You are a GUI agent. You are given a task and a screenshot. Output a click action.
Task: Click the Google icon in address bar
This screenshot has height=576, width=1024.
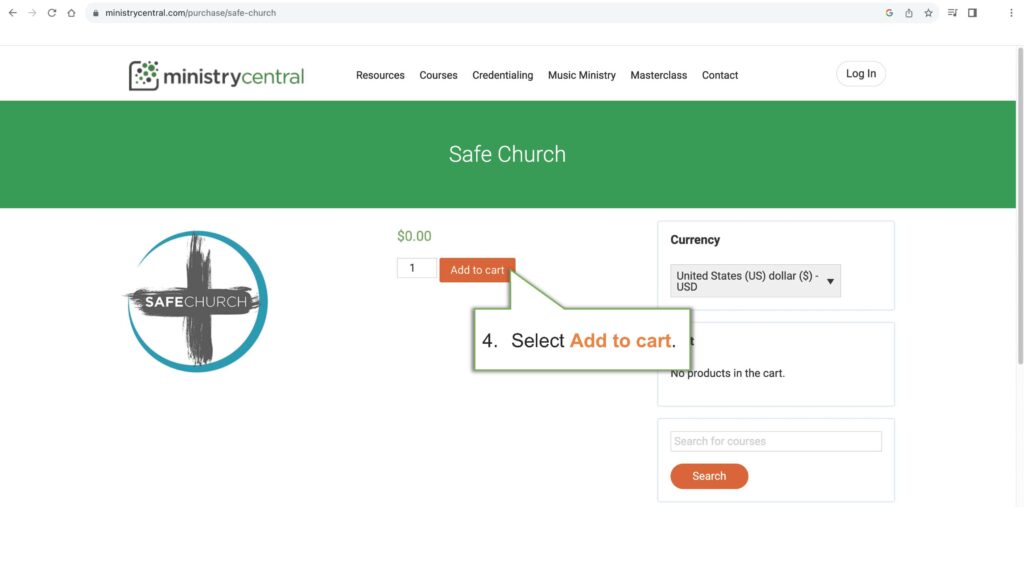click(889, 13)
